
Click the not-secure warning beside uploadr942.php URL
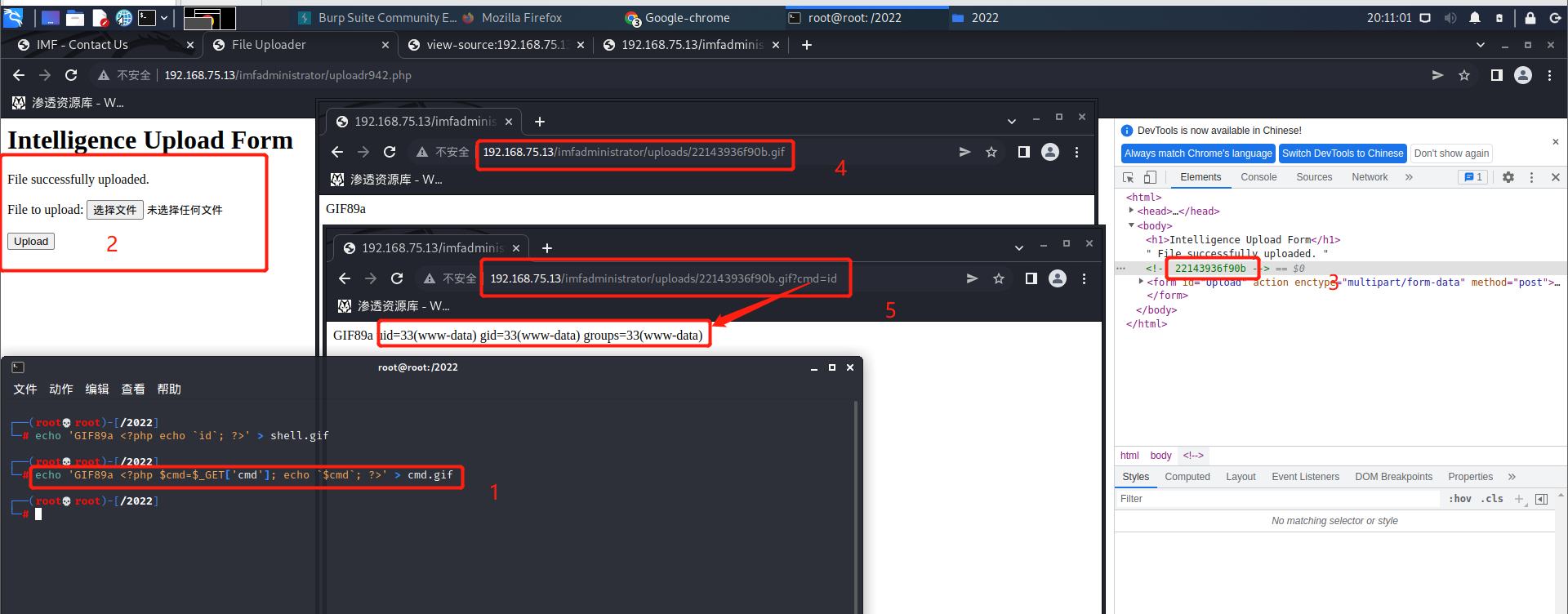124,75
